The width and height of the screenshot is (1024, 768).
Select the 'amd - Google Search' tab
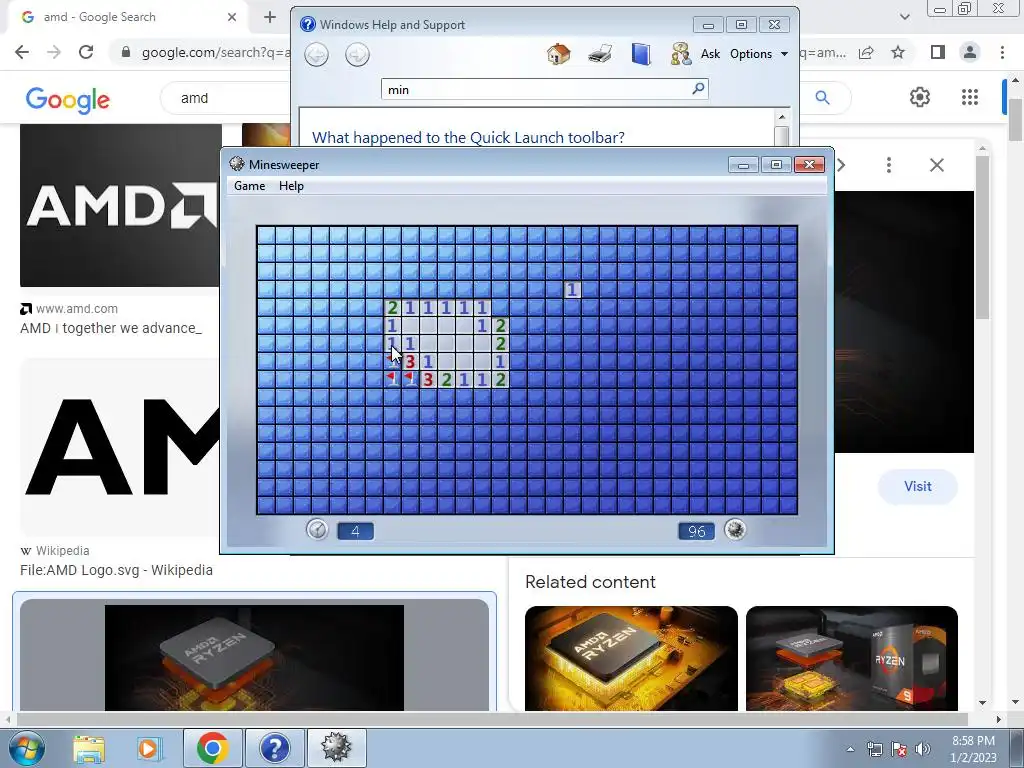point(126,17)
